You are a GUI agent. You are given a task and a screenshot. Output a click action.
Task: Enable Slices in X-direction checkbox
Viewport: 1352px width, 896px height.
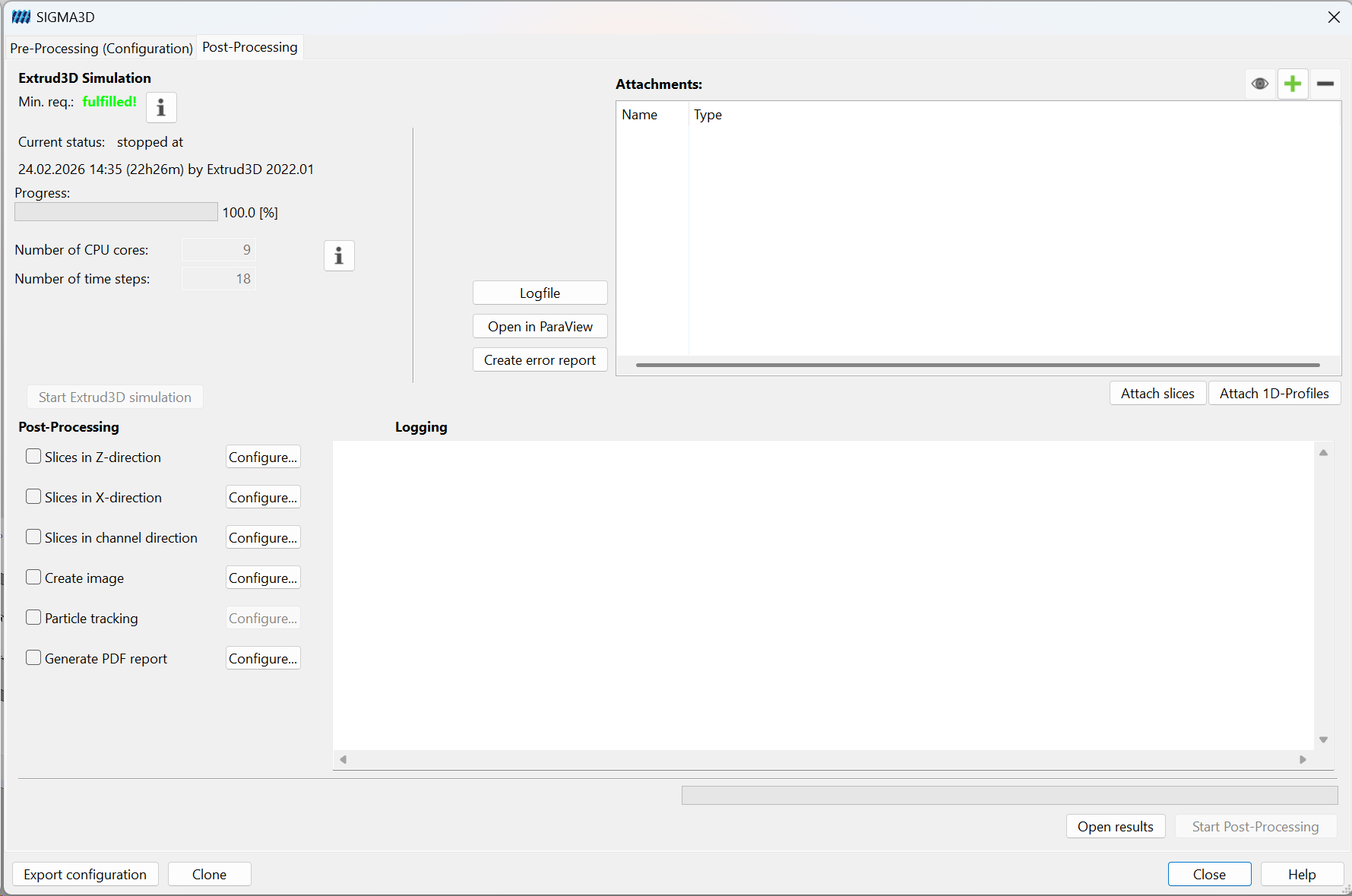pos(33,496)
